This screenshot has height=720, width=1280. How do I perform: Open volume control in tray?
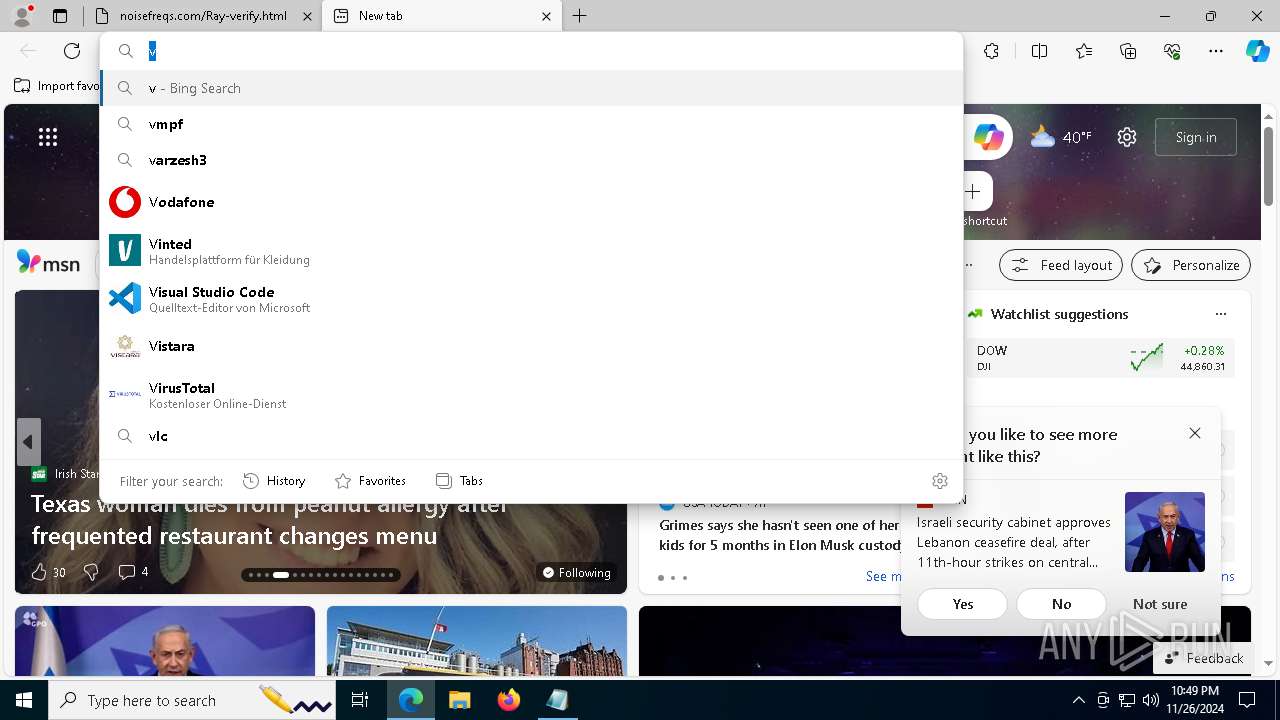point(1151,700)
